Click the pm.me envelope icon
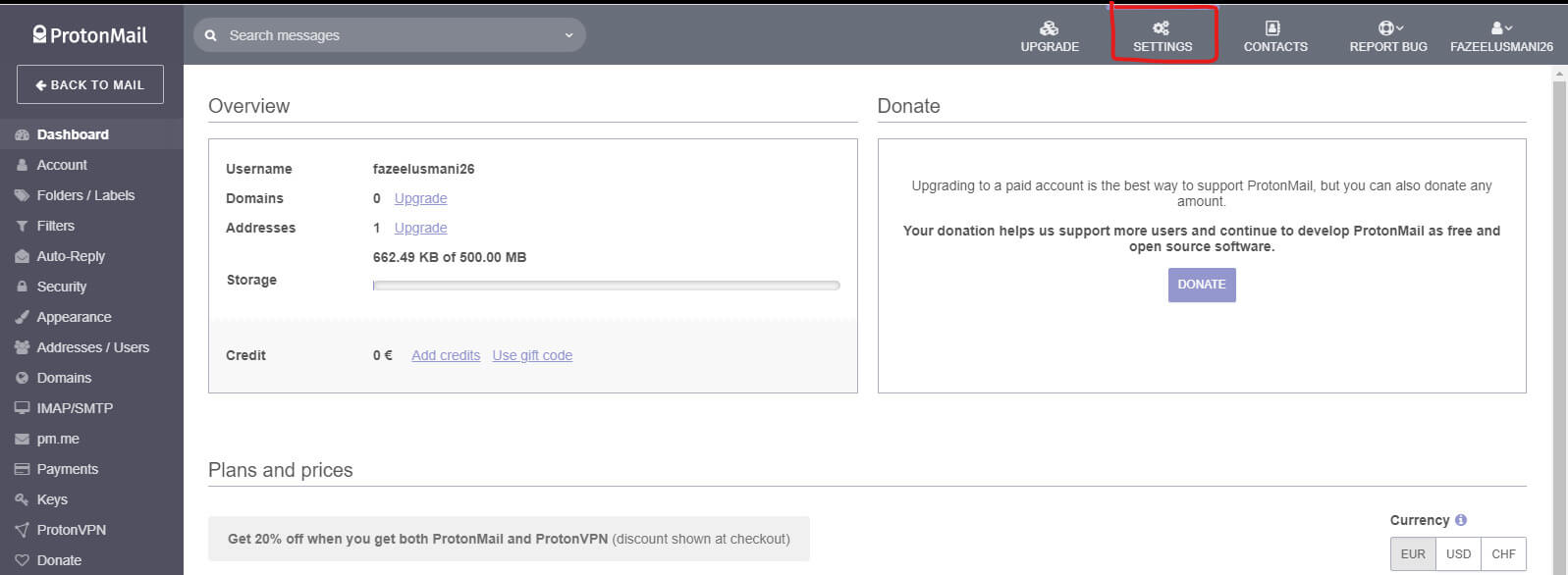Screen dimensions: 1568x575 [22, 439]
